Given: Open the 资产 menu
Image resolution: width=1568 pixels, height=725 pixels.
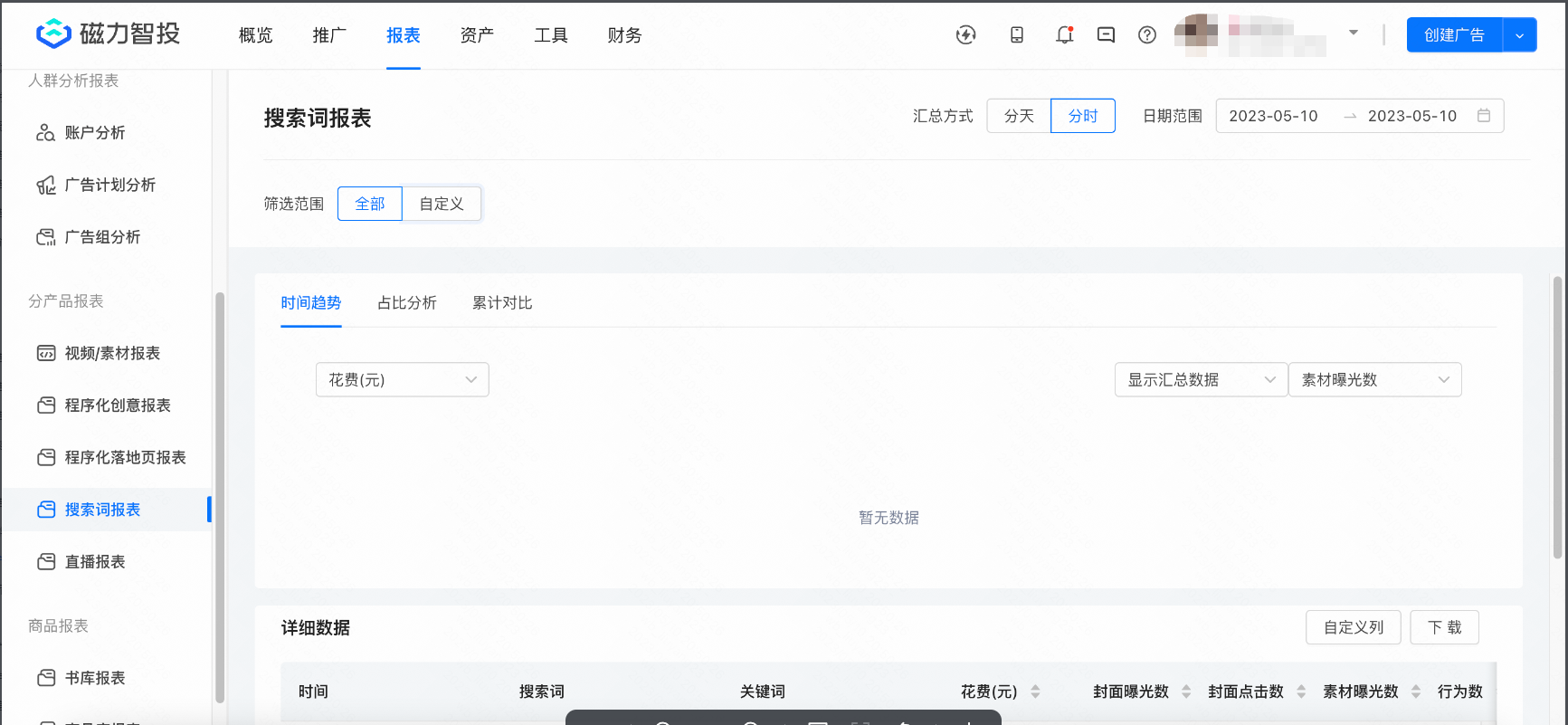Looking at the screenshot, I should click(477, 35).
